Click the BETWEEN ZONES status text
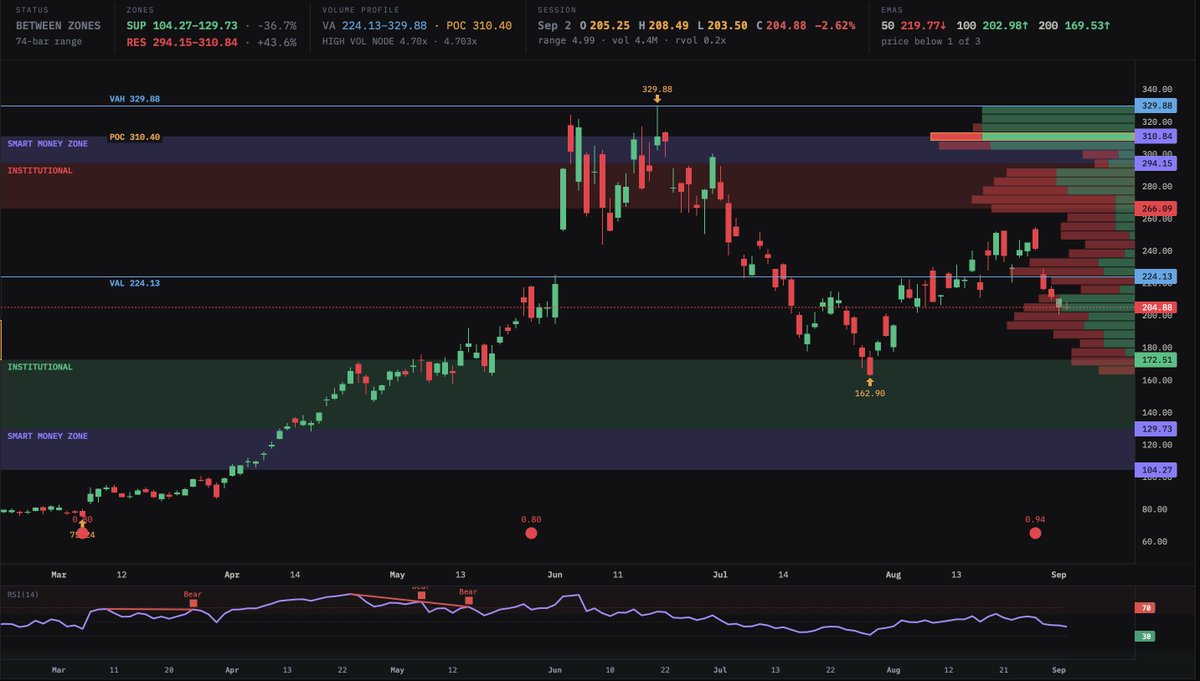 (x=58, y=26)
